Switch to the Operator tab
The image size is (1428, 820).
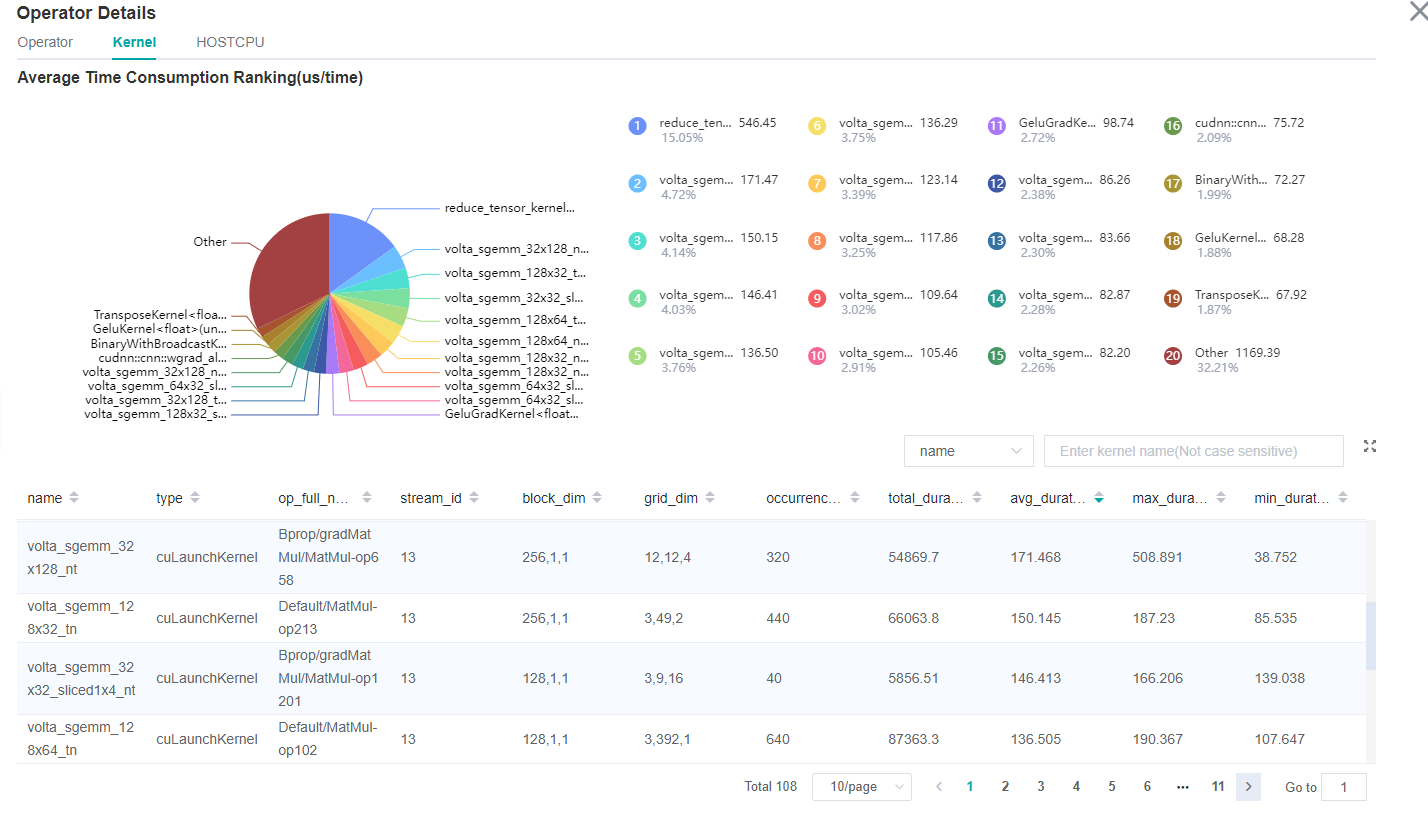[x=45, y=42]
